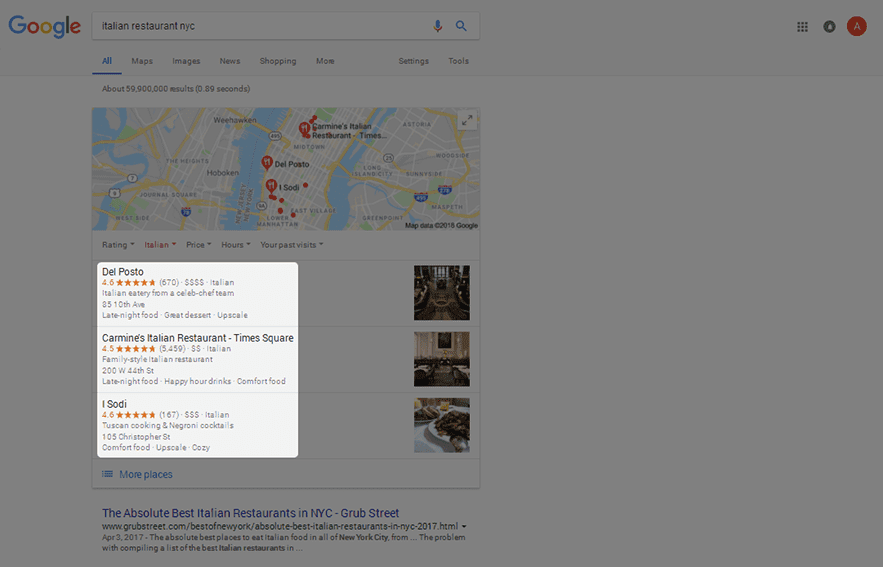The height and width of the screenshot is (567, 883).
Task: Click 'Family-style Italian restaurant' description
Action: point(157,359)
